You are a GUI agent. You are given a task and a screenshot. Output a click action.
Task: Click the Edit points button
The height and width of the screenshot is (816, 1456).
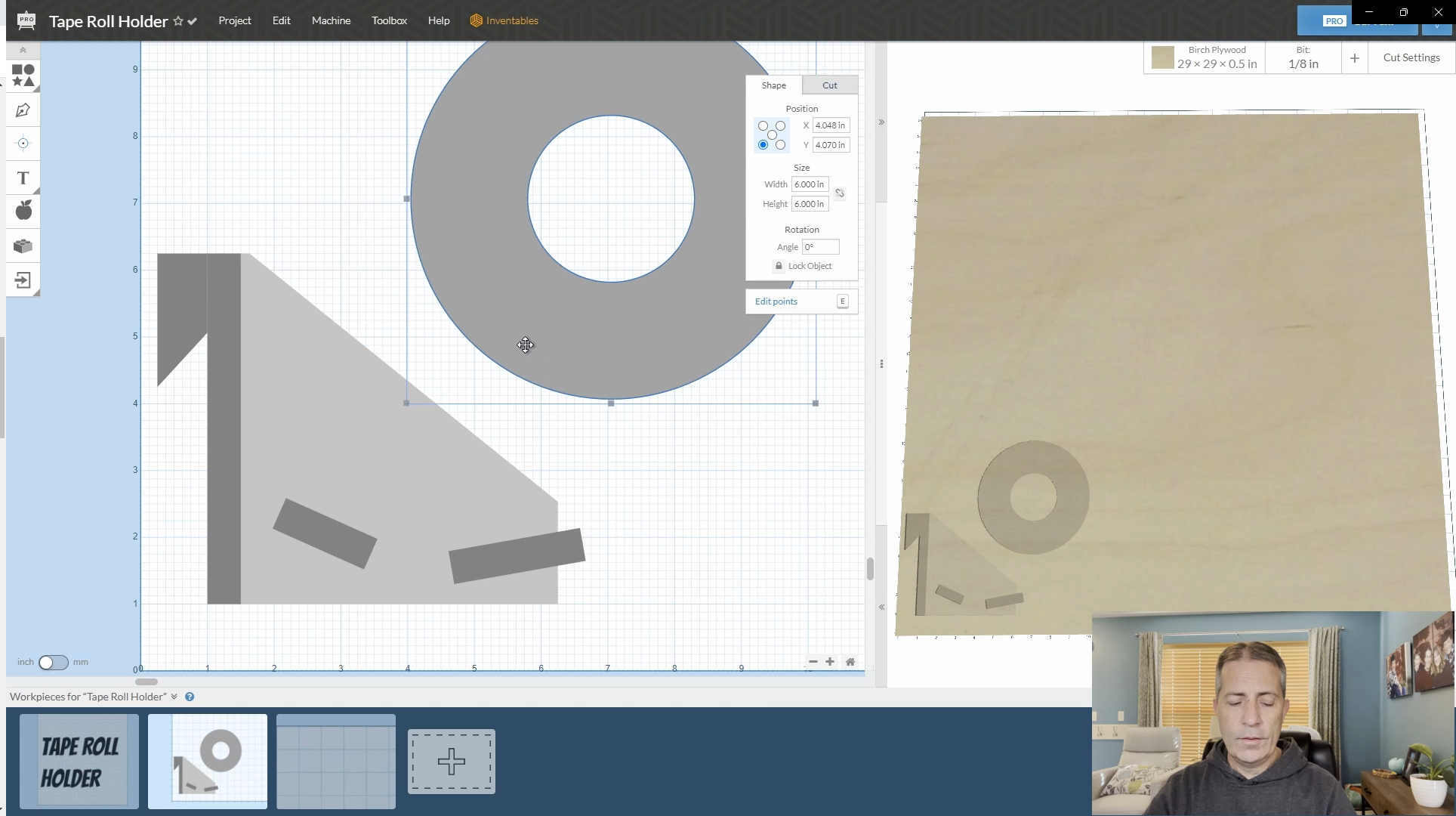(x=776, y=301)
